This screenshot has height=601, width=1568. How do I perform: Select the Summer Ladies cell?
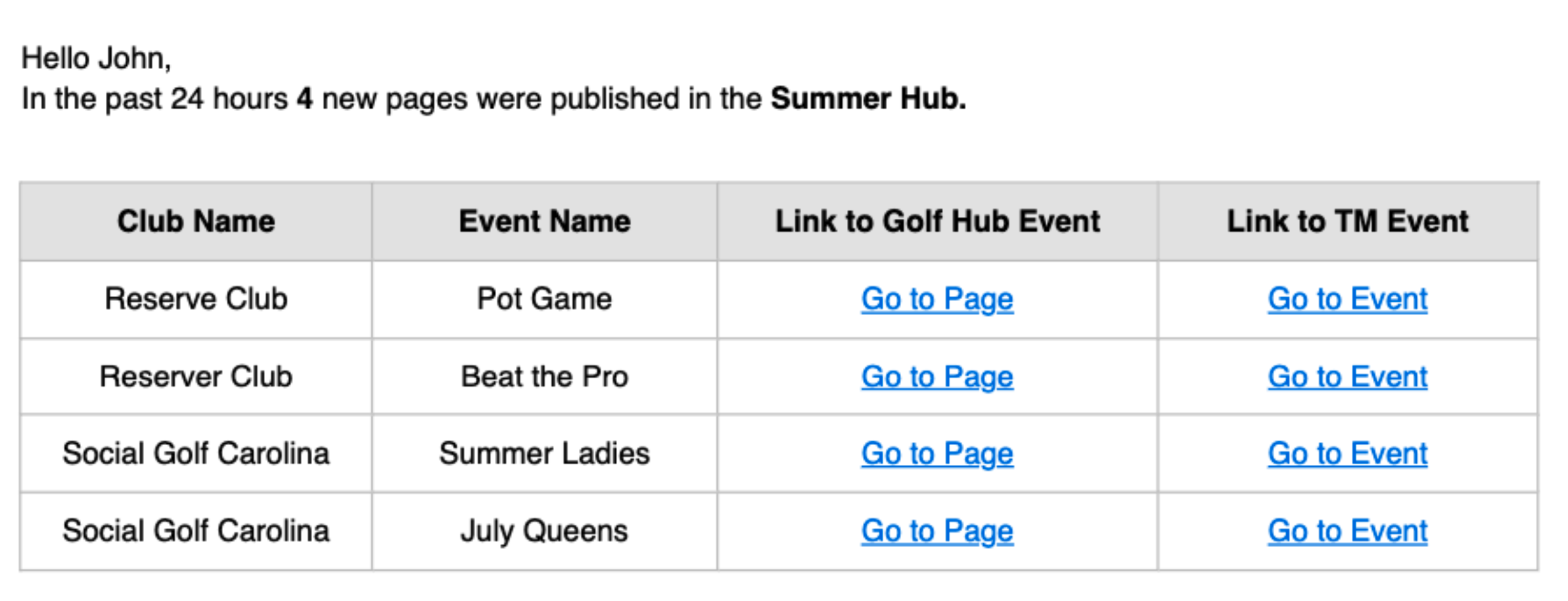point(545,454)
